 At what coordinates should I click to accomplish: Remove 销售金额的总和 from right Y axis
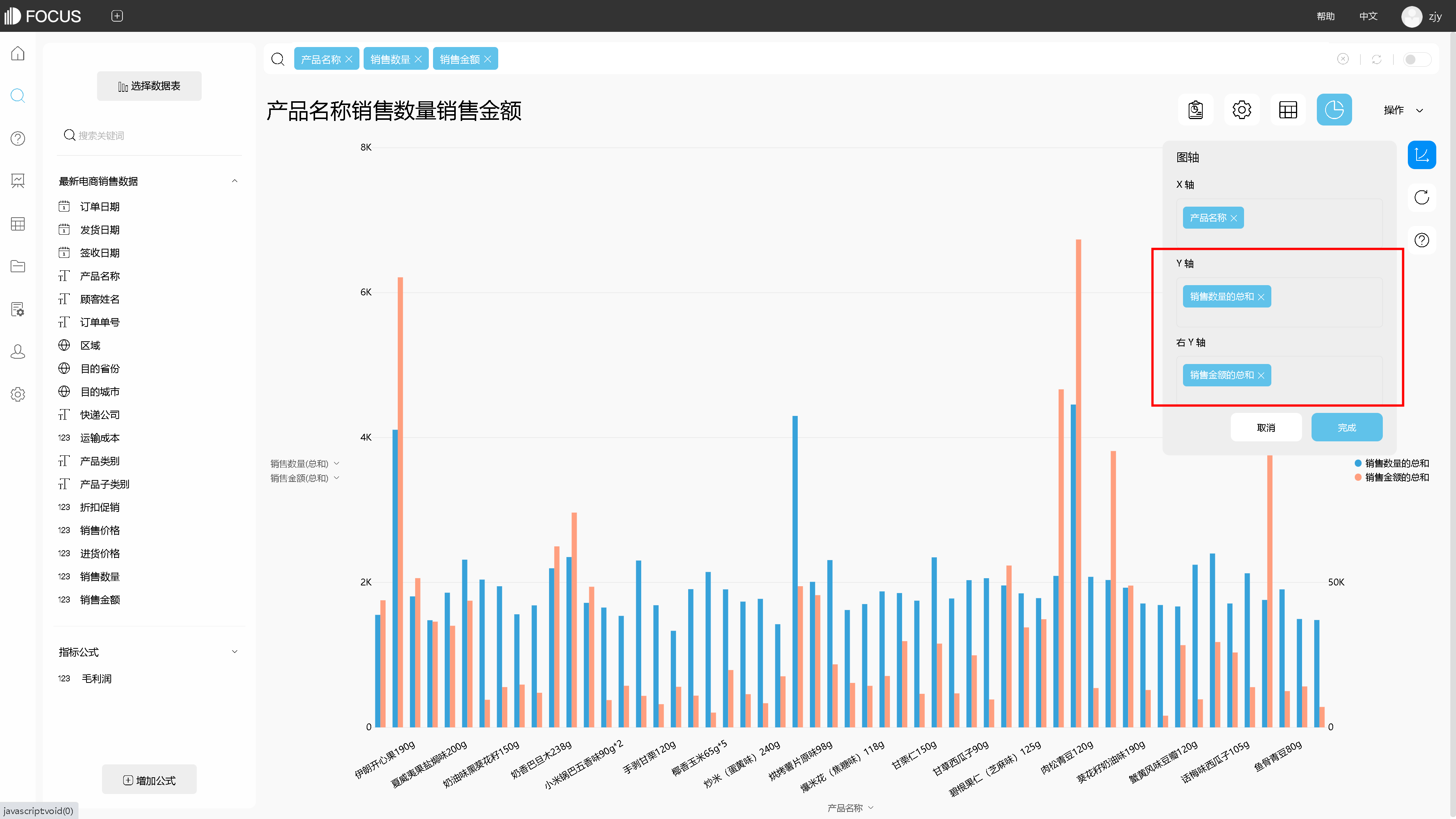coord(1261,375)
